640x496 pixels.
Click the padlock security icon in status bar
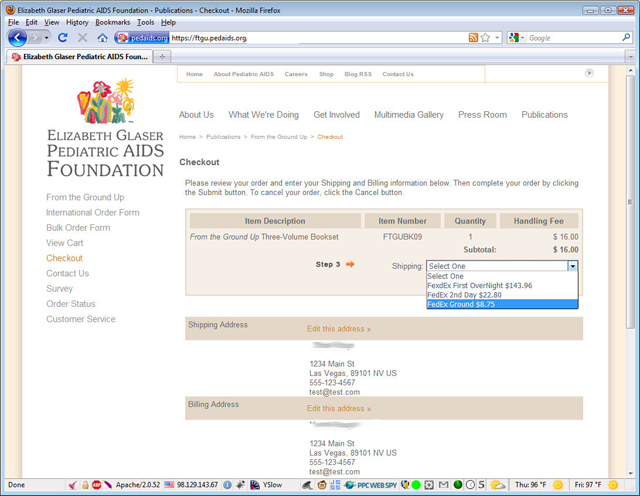pyautogui.click(x=85, y=485)
